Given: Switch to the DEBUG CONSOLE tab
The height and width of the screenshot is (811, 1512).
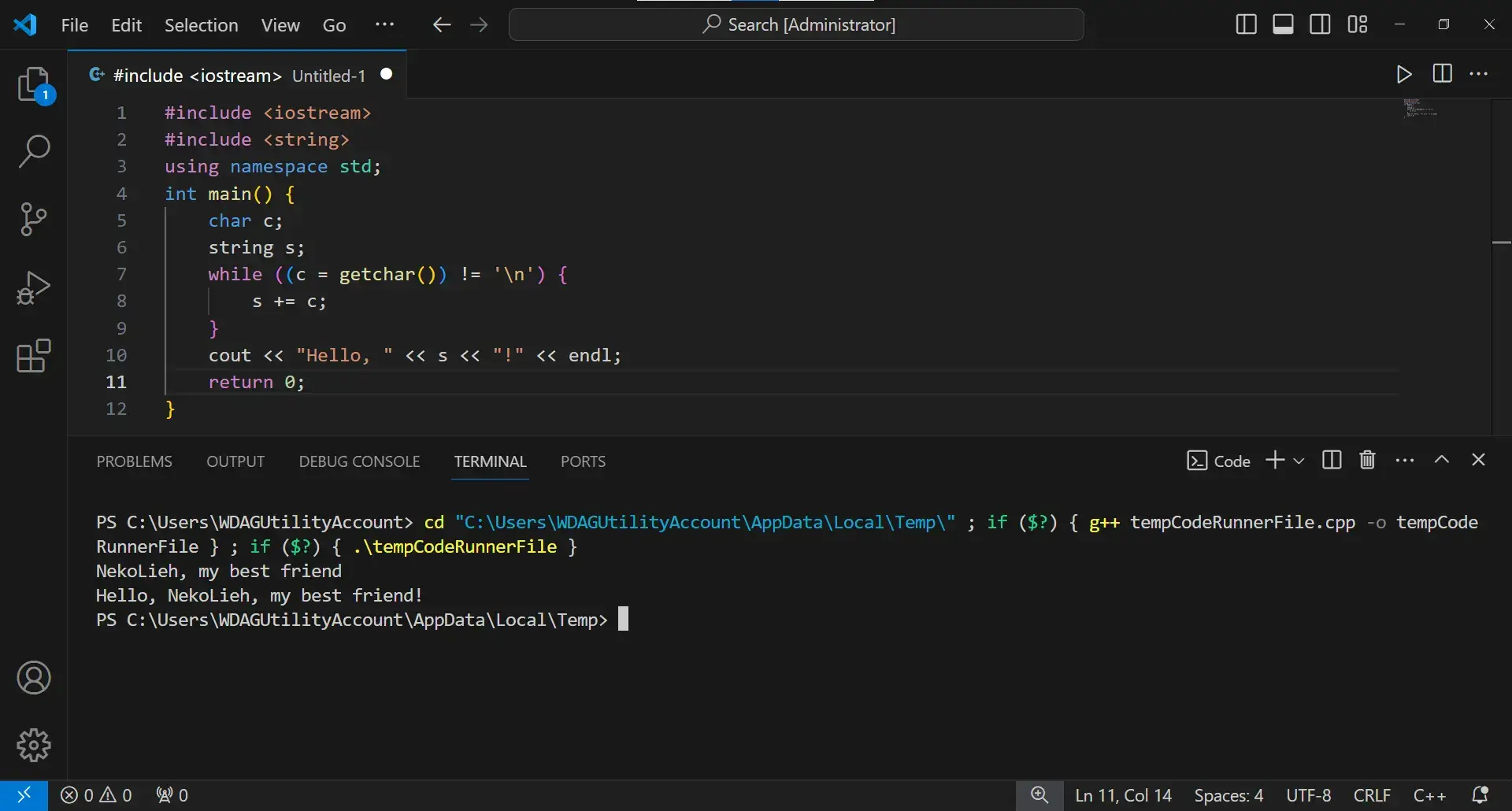Looking at the screenshot, I should pos(359,461).
